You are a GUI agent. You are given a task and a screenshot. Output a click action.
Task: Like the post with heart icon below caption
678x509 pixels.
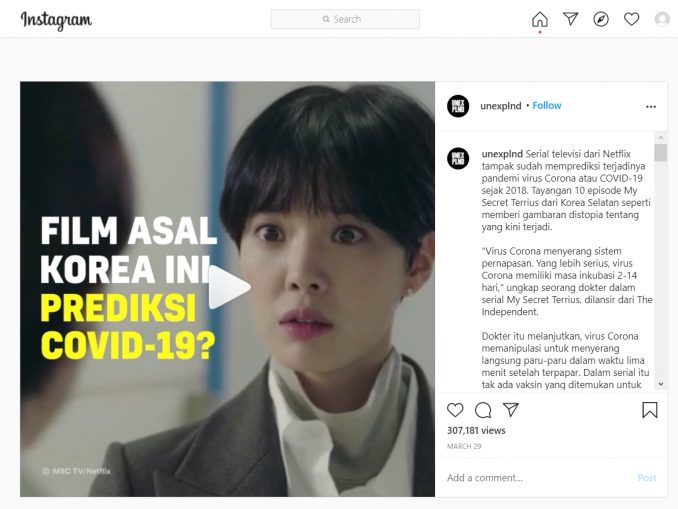coord(455,410)
